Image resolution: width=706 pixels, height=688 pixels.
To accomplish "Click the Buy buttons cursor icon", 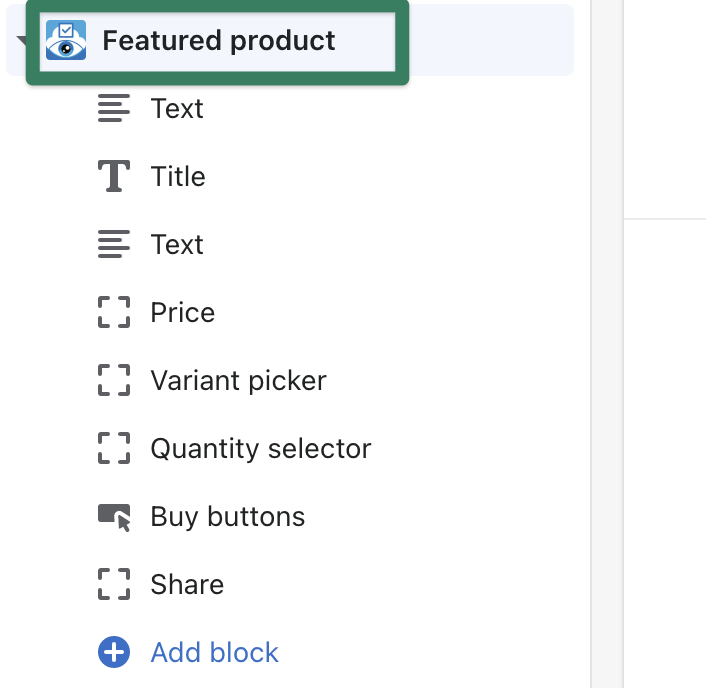I will 114,516.
